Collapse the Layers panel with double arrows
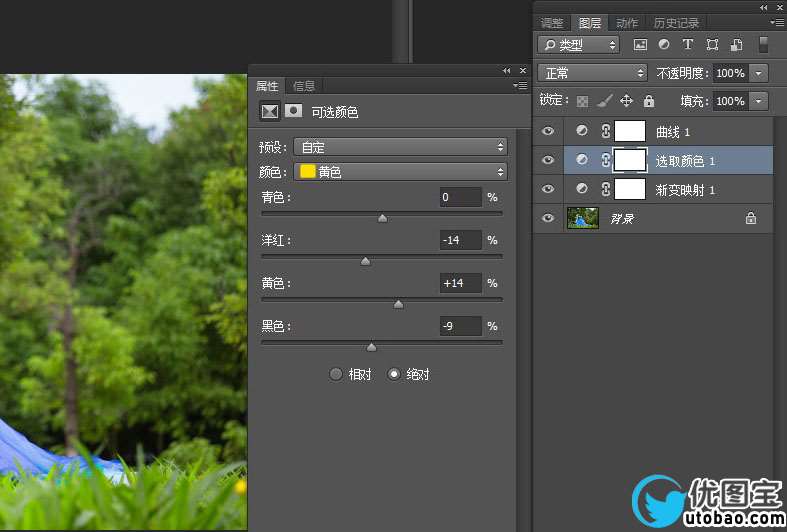The width and height of the screenshot is (787, 532). click(763, 8)
